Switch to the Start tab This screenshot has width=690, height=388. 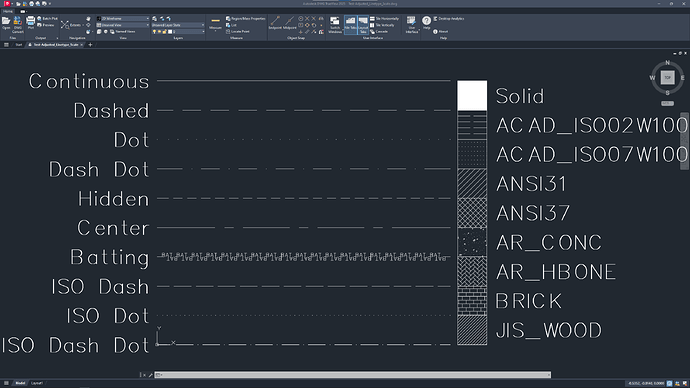click(18, 45)
